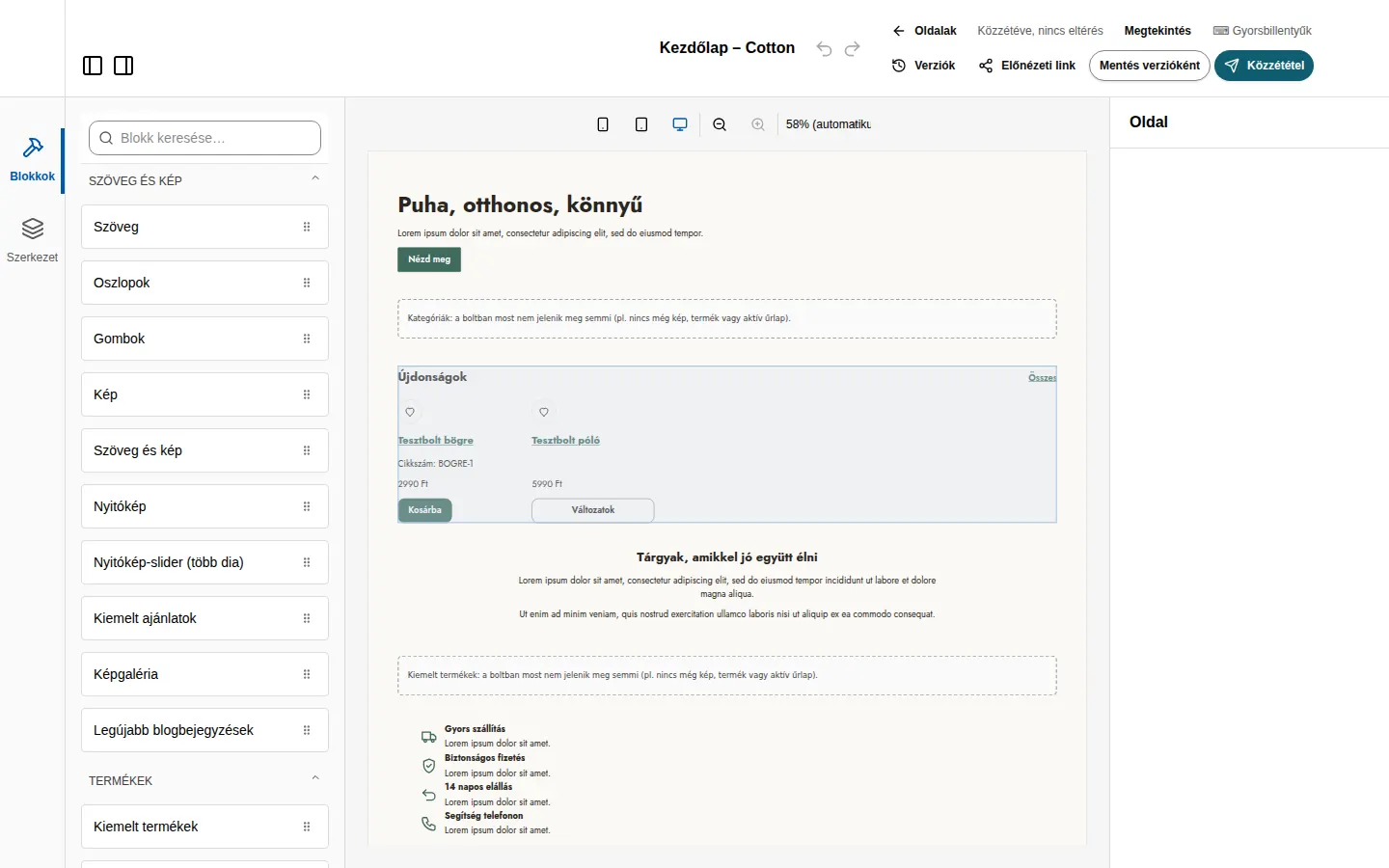Select the Legújabb blogbejegyzések block
The image size is (1389, 868).
point(204,730)
